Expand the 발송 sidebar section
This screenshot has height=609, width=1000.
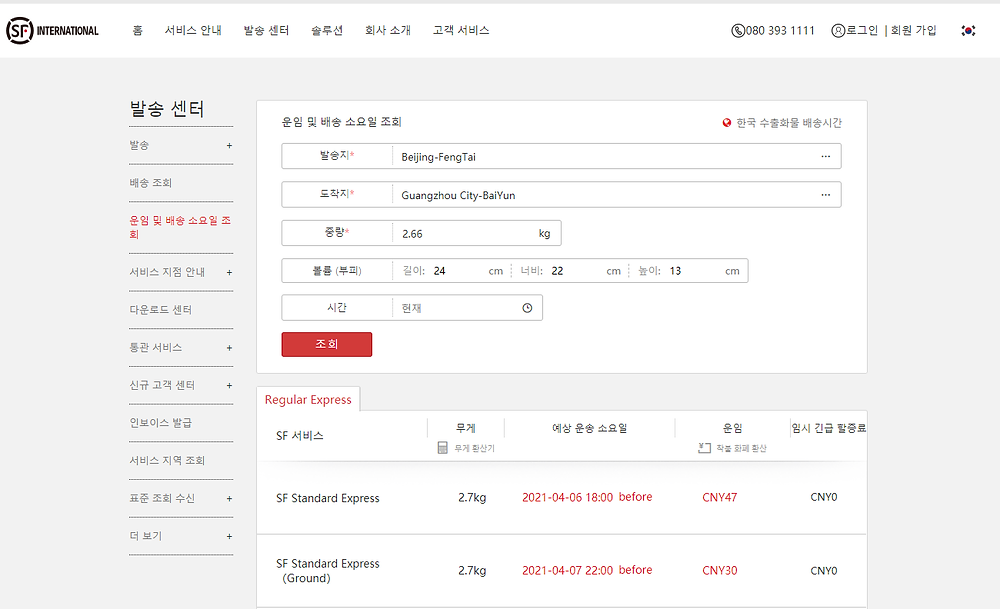tap(229, 146)
